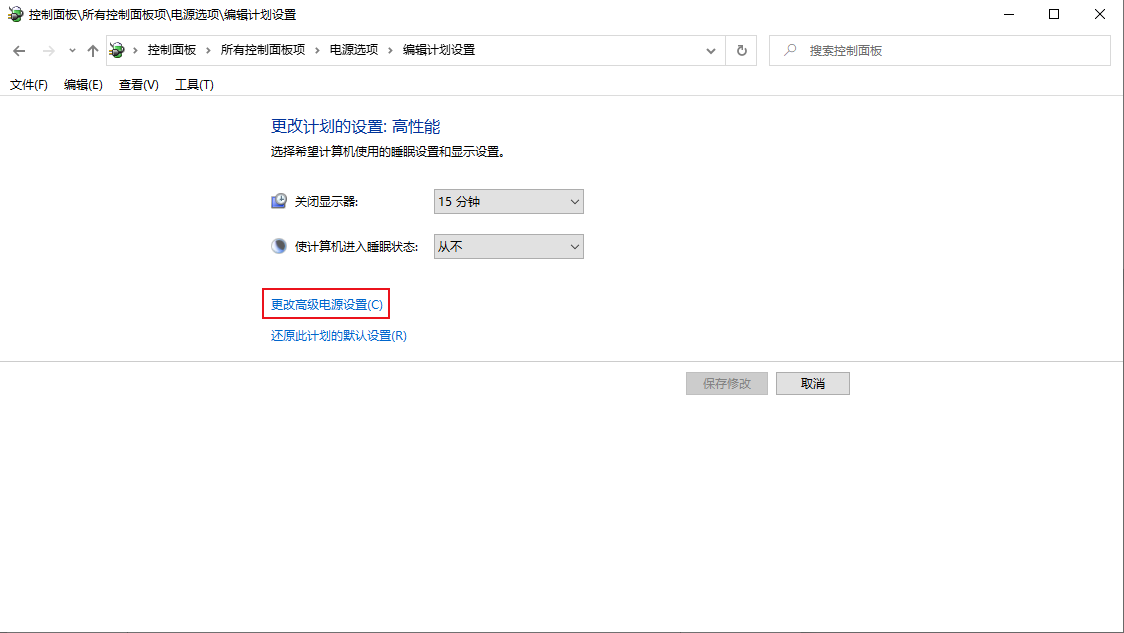This screenshot has width=1124, height=633.
Task: Focus the 搜索控制面板 search field
Action: (x=940, y=50)
